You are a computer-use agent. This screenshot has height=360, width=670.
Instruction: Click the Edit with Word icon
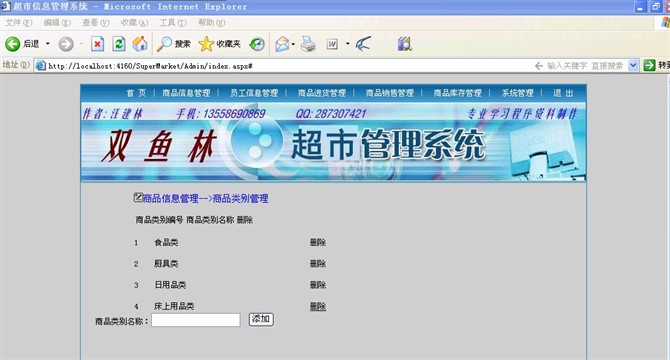(332, 44)
